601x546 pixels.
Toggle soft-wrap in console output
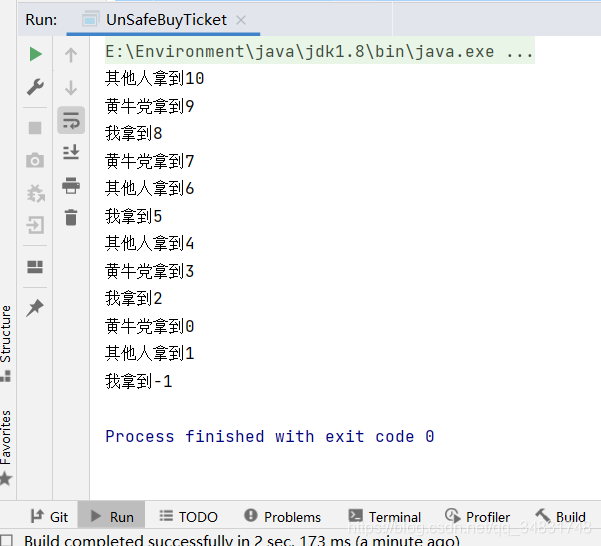71,120
